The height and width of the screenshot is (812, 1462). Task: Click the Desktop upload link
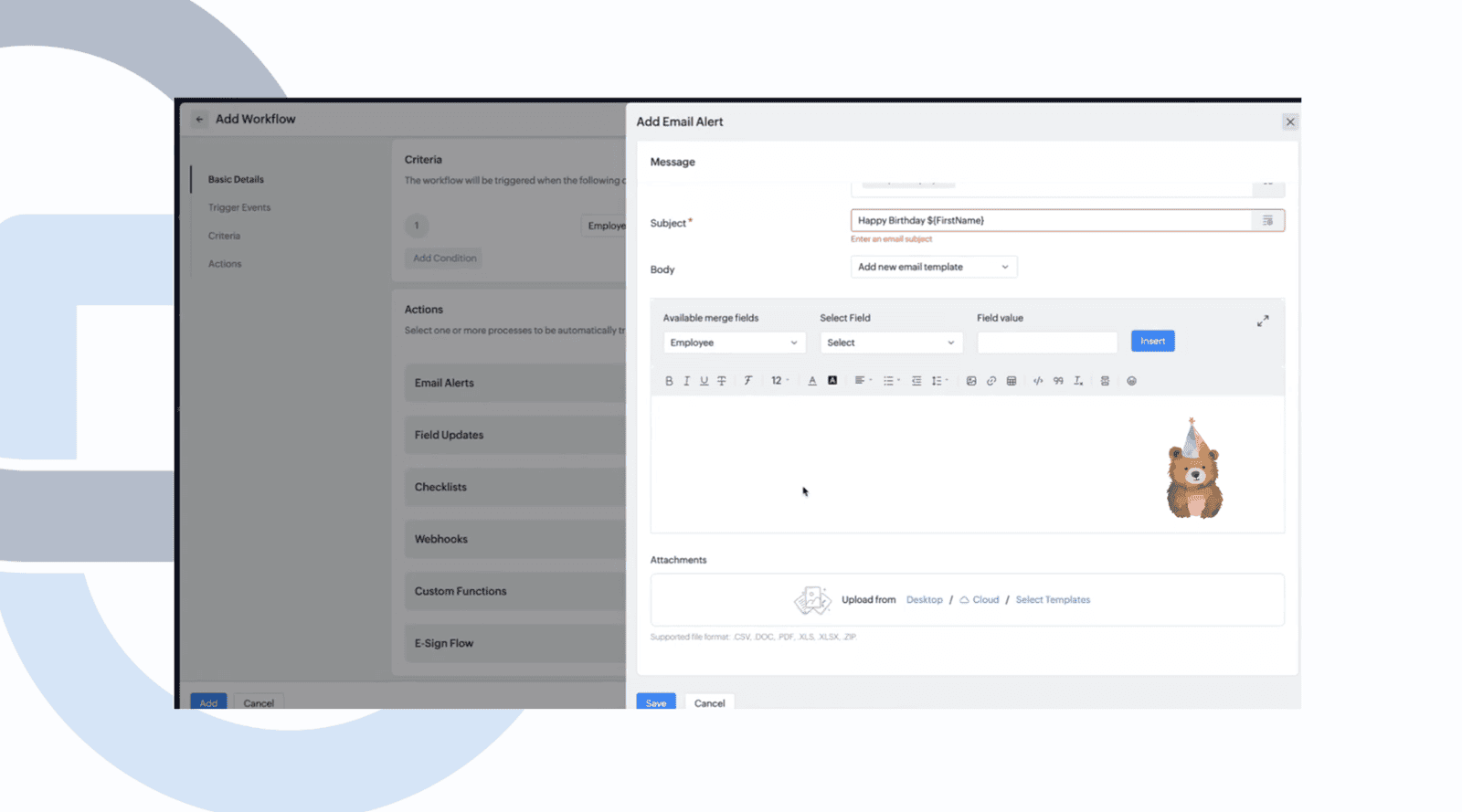[924, 600]
